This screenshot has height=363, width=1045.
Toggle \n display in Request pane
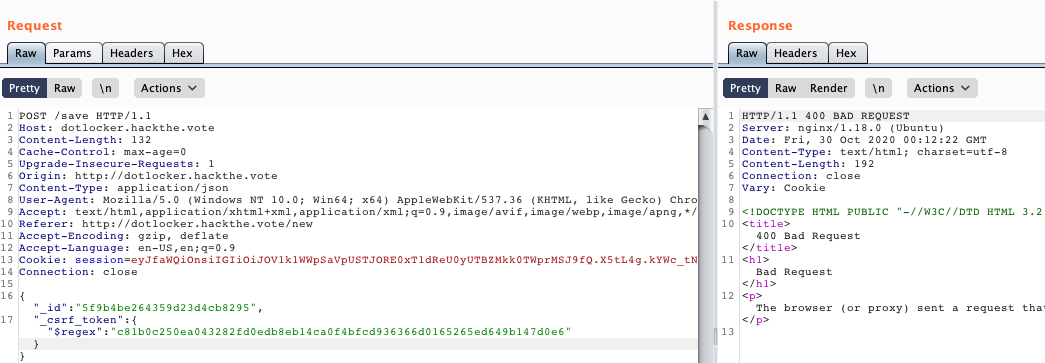tap(105, 88)
